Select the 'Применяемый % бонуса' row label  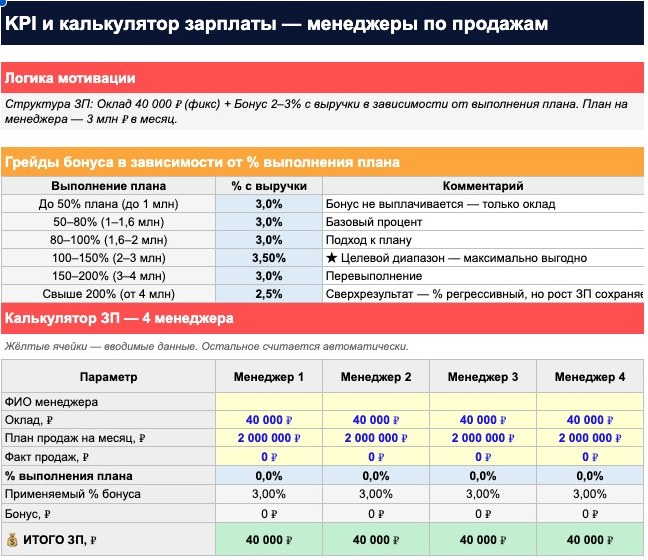108,494
